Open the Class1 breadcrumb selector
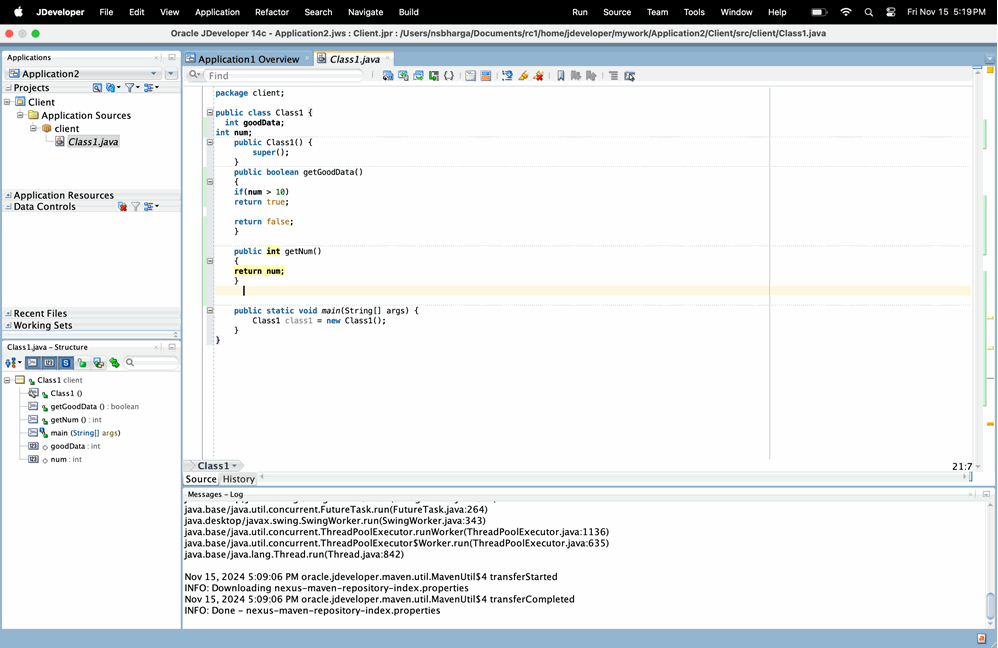The image size is (998, 648). 214,466
